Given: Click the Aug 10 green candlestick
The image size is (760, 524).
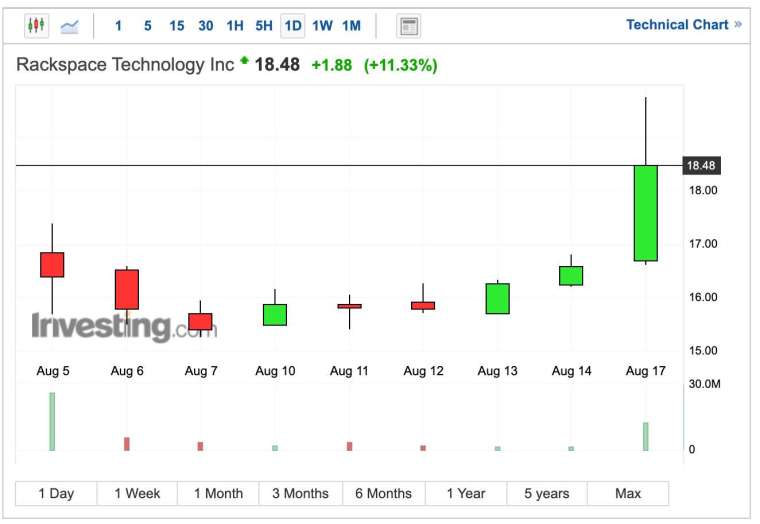Looking at the screenshot, I should point(275,315).
